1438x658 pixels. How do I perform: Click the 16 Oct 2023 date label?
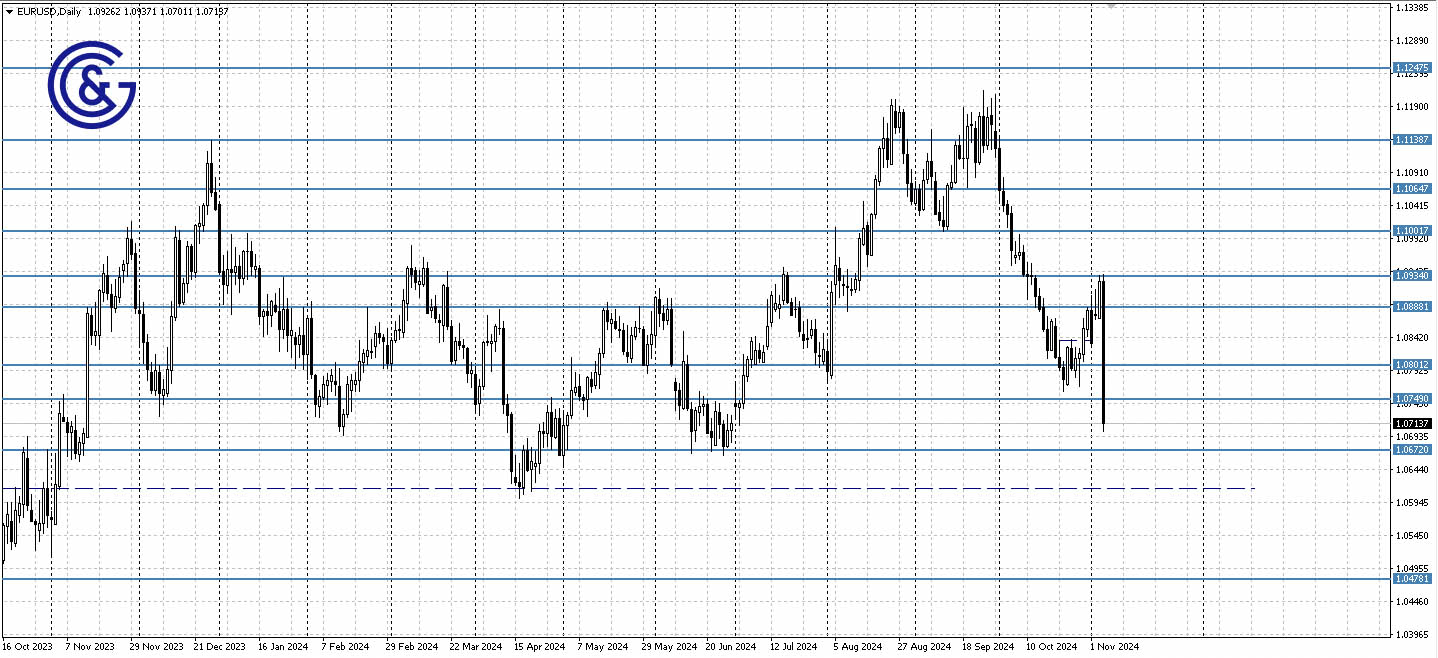click(30, 647)
